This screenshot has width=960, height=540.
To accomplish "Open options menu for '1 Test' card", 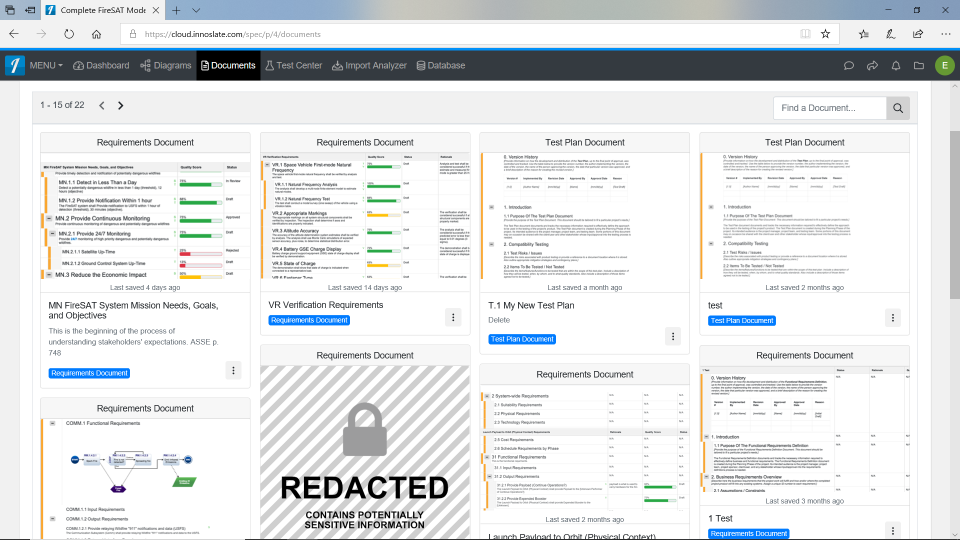I will tap(893, 531).
